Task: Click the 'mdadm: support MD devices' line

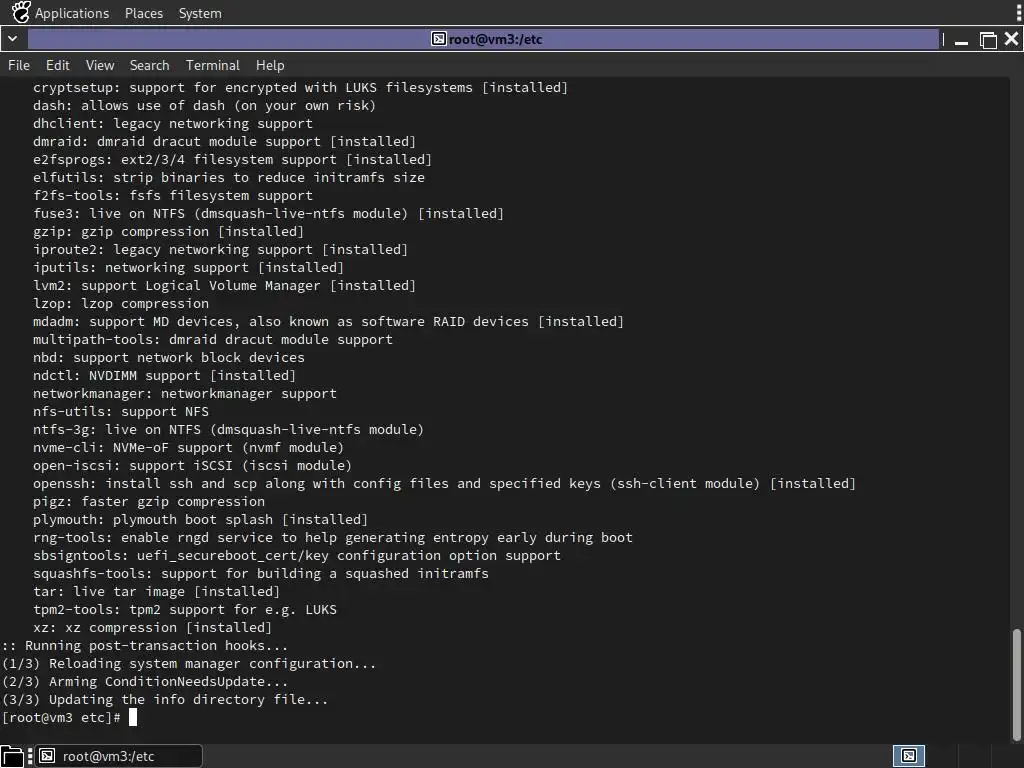Action: pos(328,321)
